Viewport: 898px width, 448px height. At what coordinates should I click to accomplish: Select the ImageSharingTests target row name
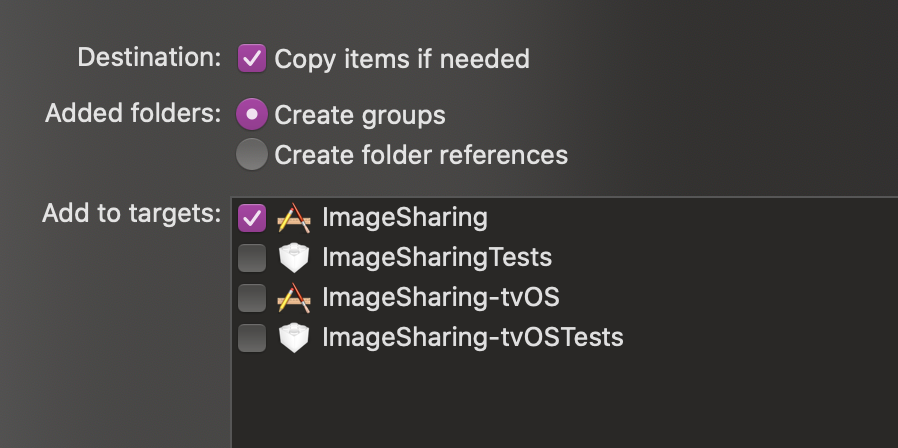tap(437, 257)
